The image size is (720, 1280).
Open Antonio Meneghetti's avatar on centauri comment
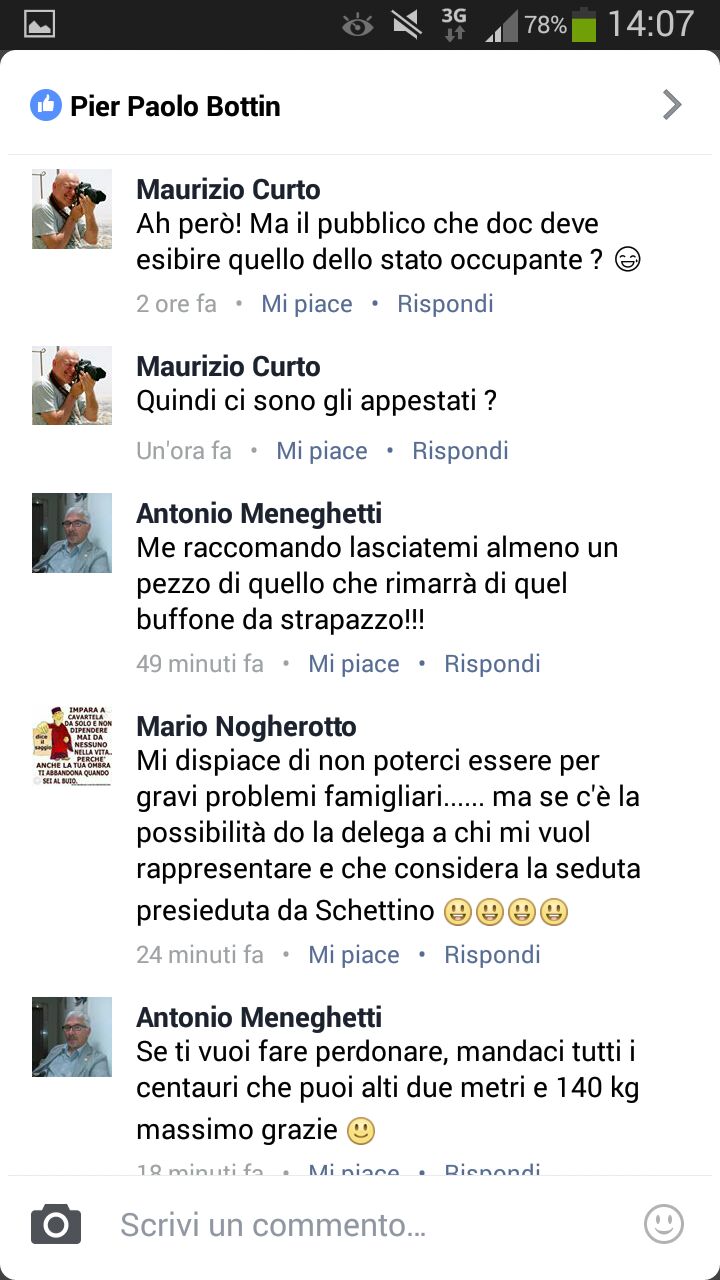(72, 1036)
